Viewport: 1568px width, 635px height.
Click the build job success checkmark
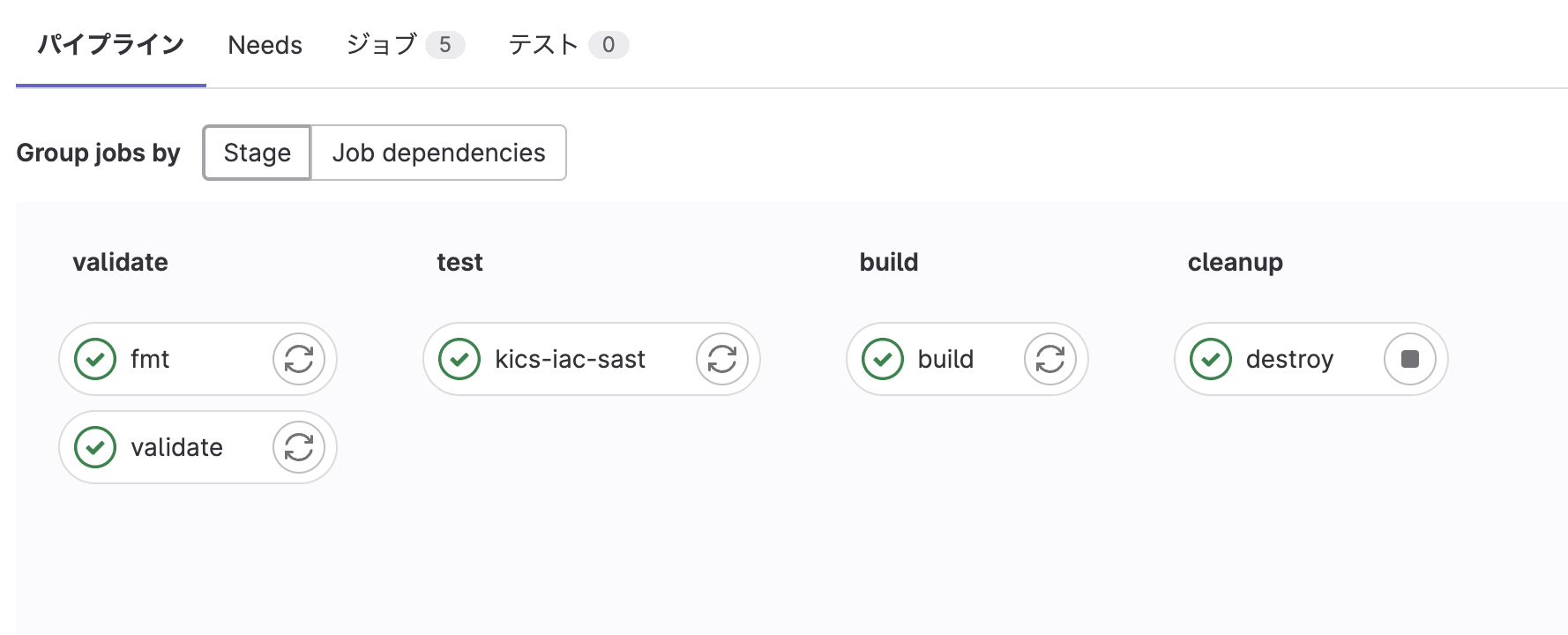click(x=883, y=359)
